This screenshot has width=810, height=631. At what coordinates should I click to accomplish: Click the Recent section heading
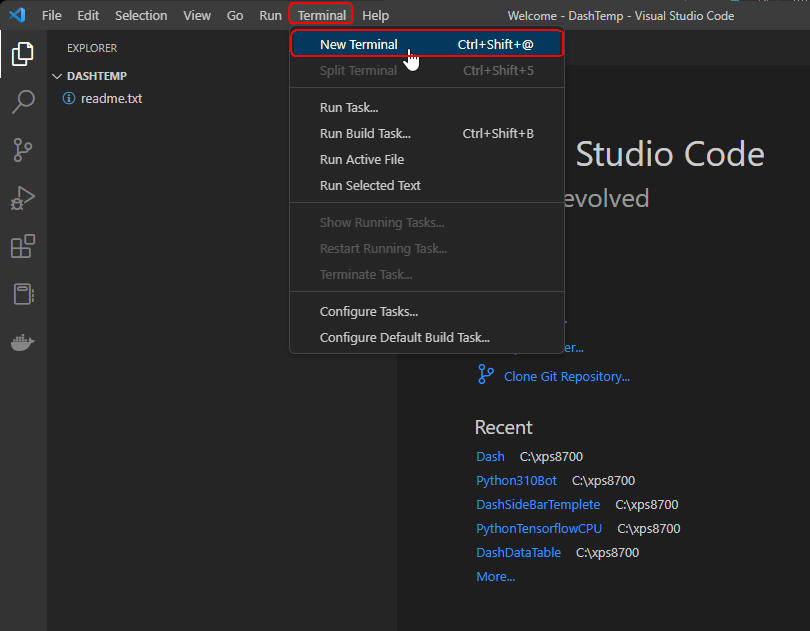coord(504,427)
